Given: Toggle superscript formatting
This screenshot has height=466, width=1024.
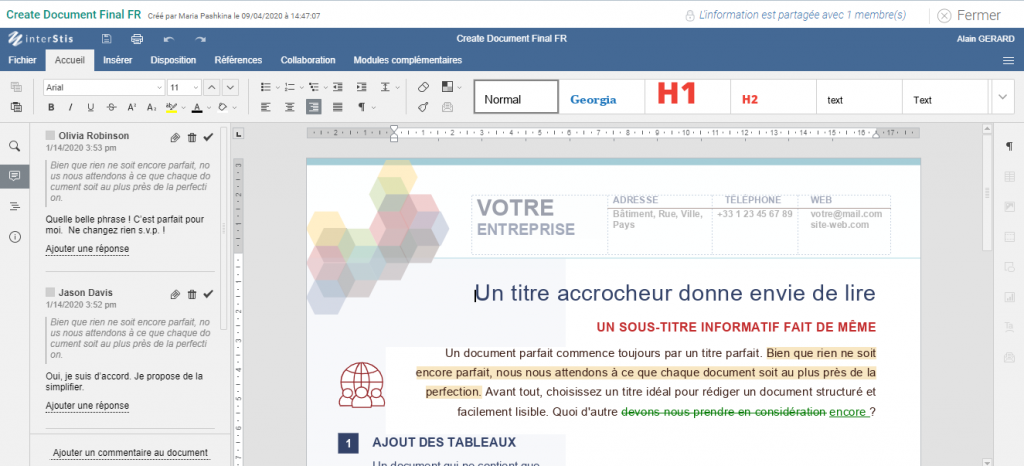Looking at the screenshot, I should (131, 107).
